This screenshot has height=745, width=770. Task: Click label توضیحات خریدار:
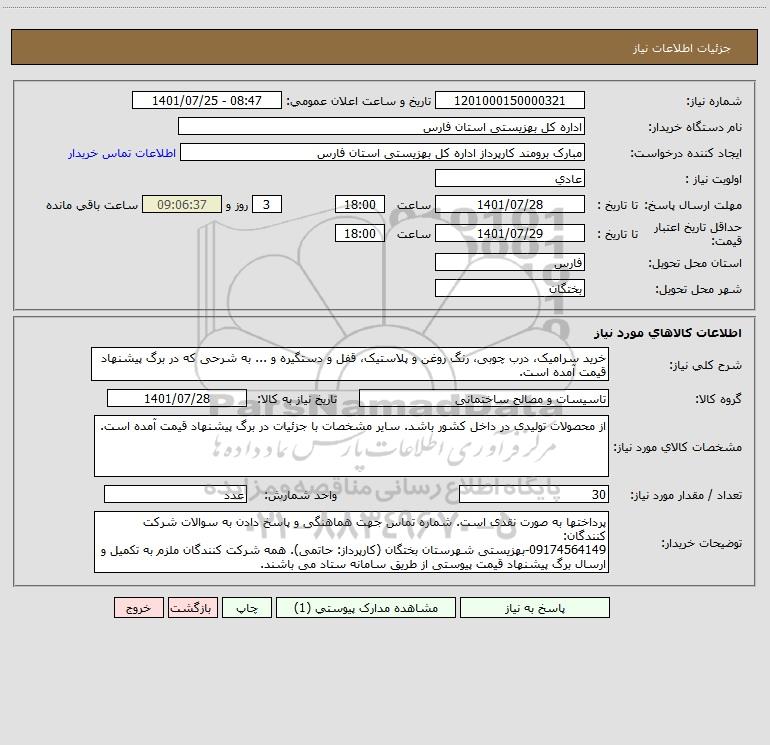tap(702, 544)
